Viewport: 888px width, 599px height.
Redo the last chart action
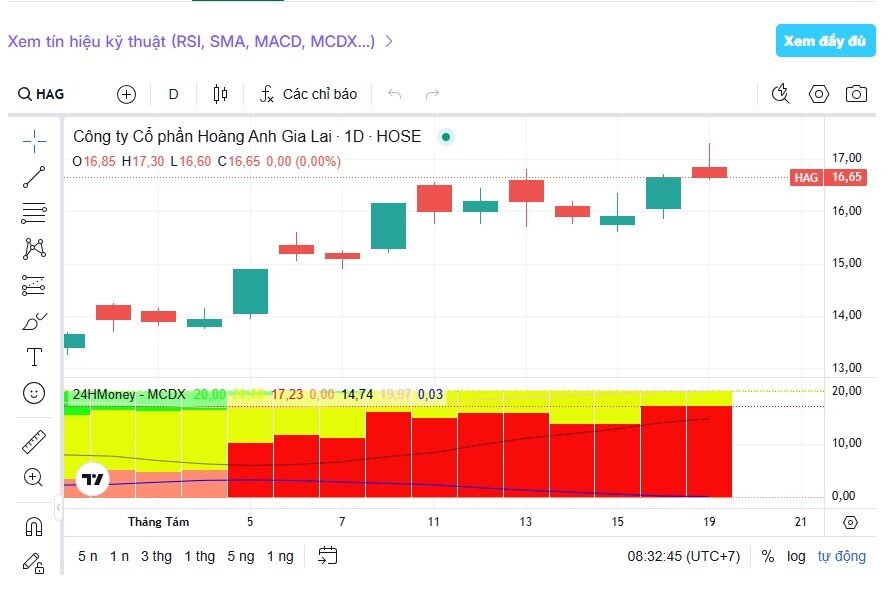(x=432, y=94)
